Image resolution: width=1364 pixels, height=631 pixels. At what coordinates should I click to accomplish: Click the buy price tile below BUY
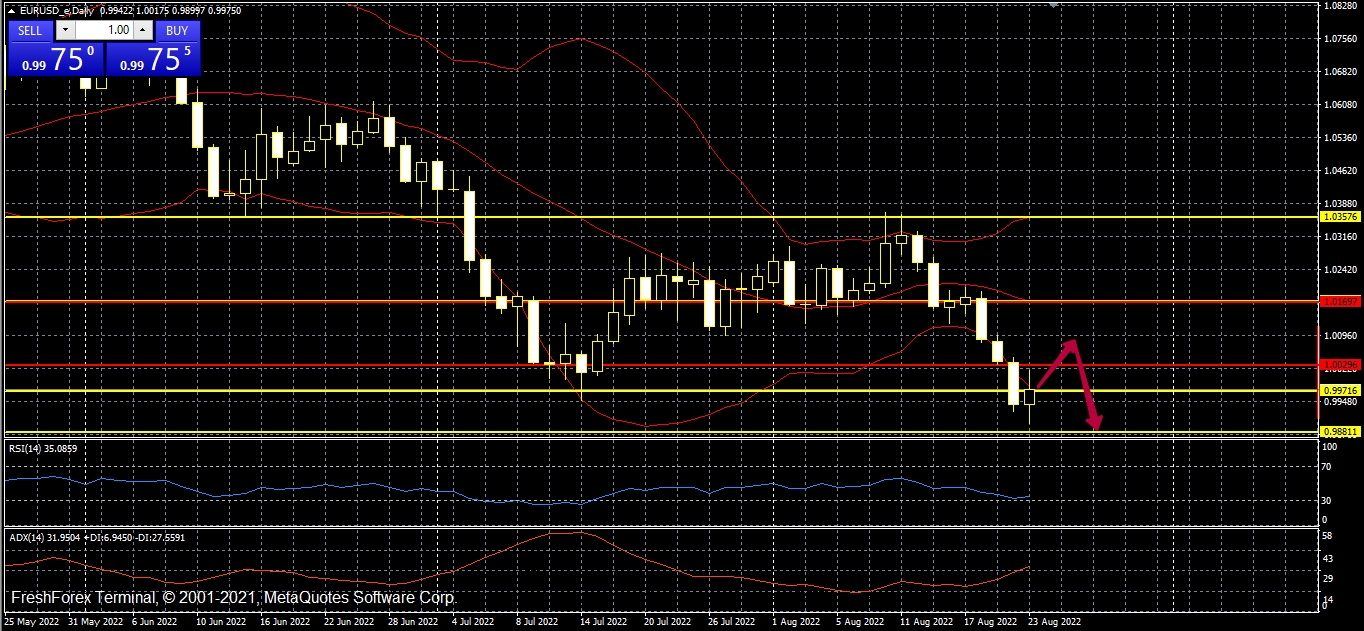coord(153,59)
